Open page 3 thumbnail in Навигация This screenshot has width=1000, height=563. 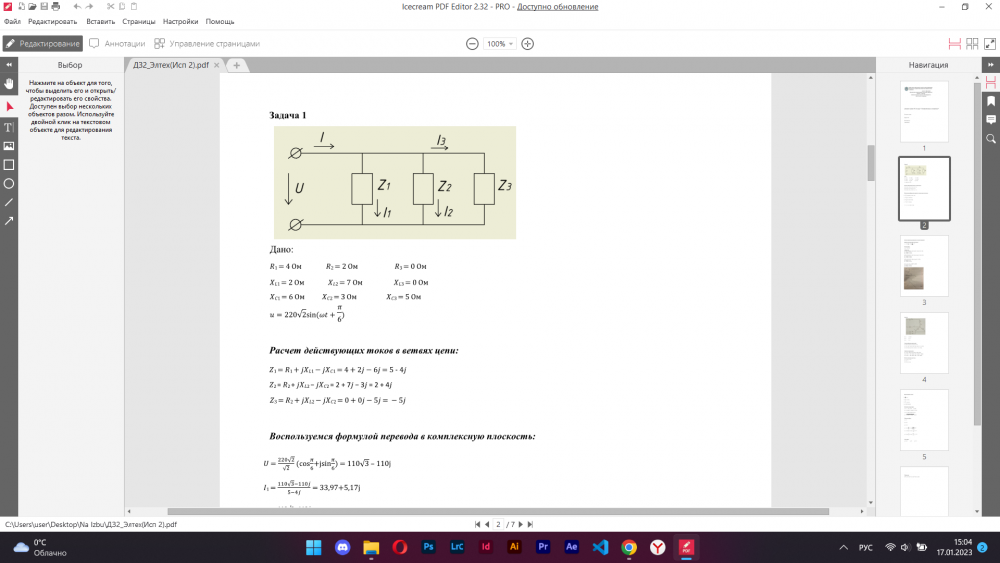click(x=924, y=266)
